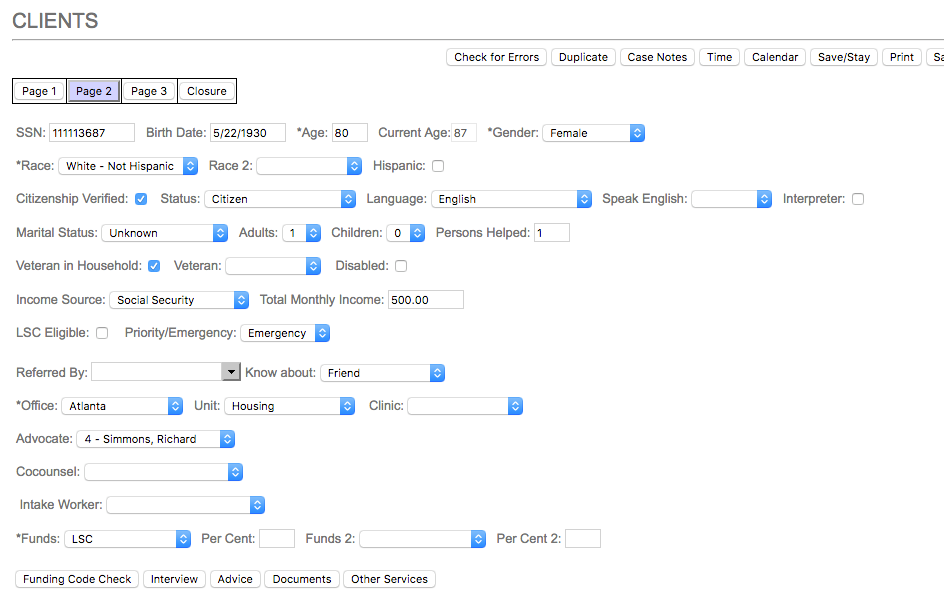The width and height of the screenshot is (944, 597).
Task: Click the Check for Errors button
Action: 496,57
